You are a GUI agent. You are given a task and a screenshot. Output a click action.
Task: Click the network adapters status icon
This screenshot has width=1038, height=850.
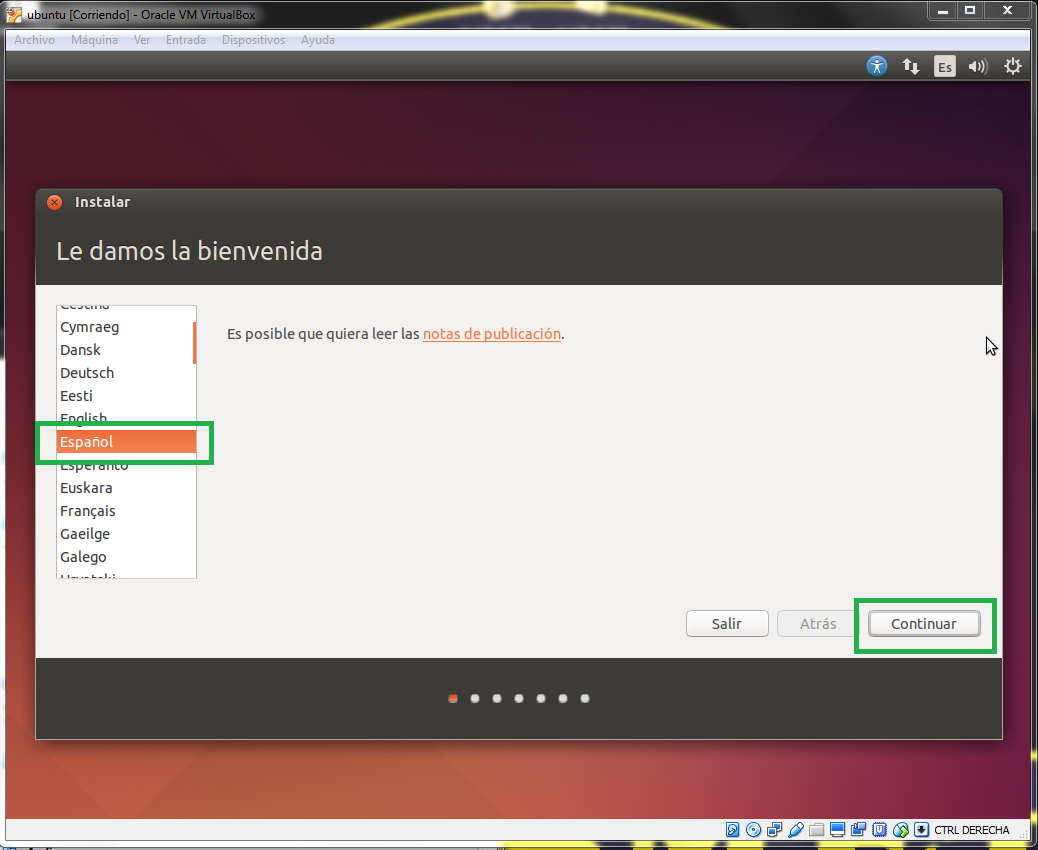(775, 829)
